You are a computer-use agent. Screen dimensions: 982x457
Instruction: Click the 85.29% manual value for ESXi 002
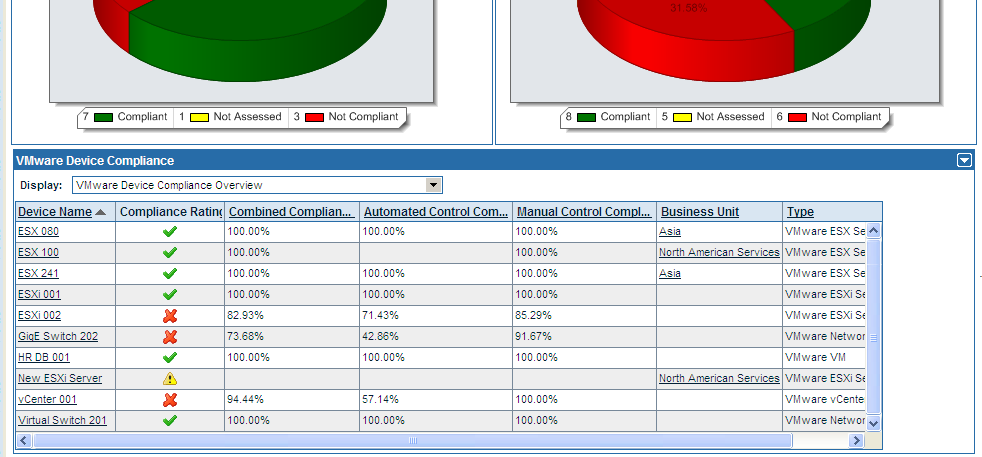pyautogui.click(x=533, y=316)
